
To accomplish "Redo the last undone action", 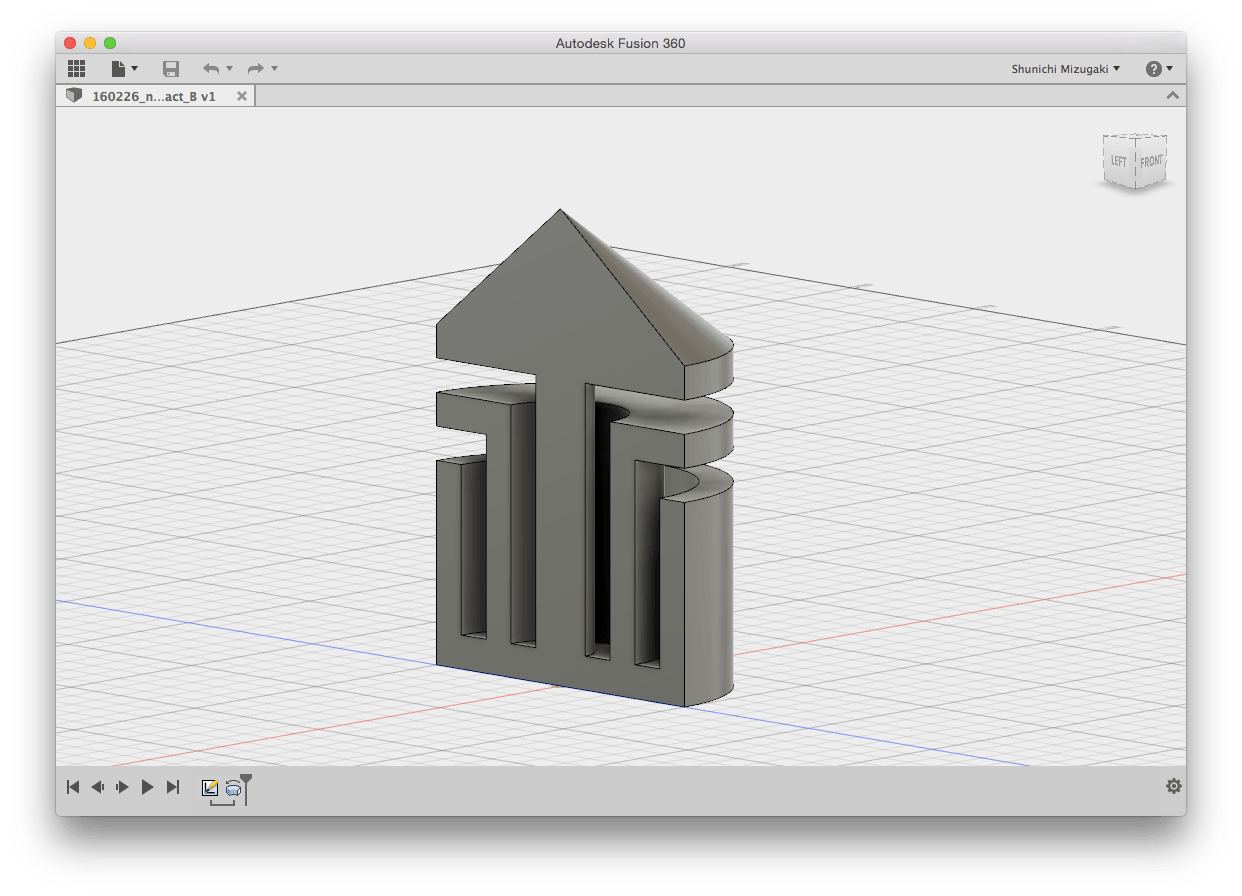I will 255,68.
